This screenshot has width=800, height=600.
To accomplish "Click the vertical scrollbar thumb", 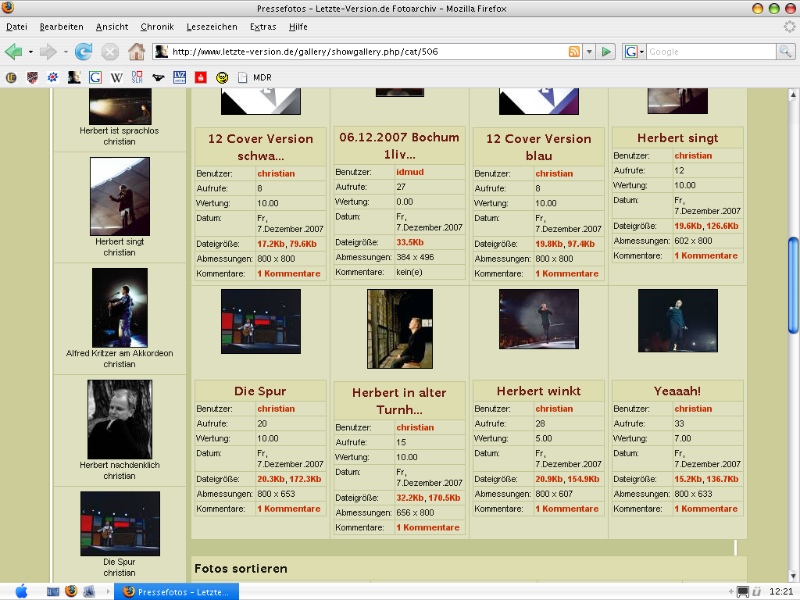I will tap(793, 284).
